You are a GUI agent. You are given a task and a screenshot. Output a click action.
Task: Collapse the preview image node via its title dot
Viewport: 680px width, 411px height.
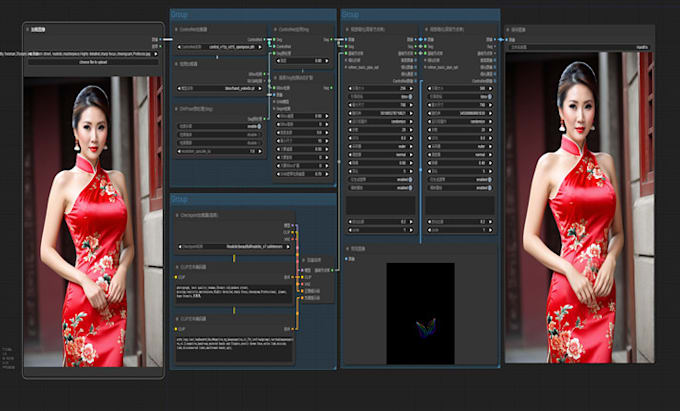tap(349, 248)
